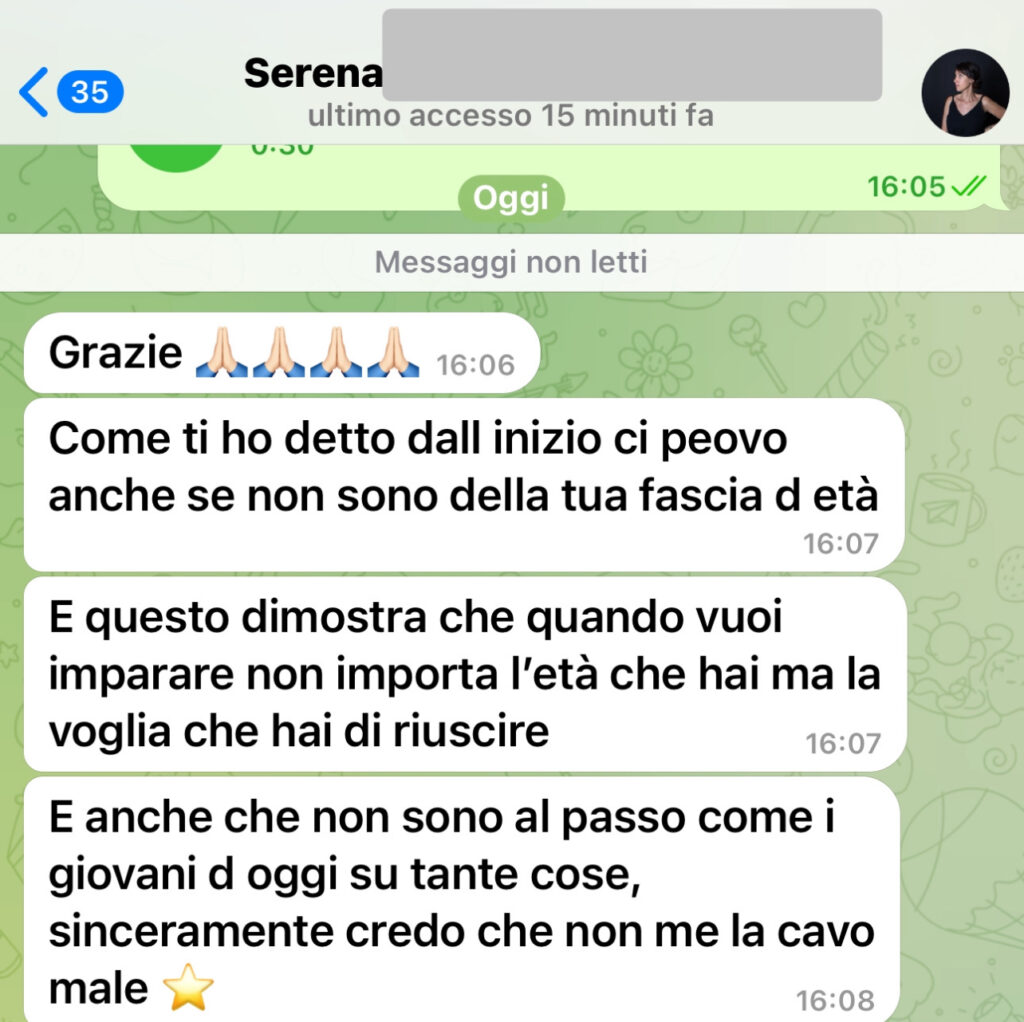This screenshot has width=1024, height=1022.
Task: Tap the 'Oggi' date pill
Action: coord(511,198)
